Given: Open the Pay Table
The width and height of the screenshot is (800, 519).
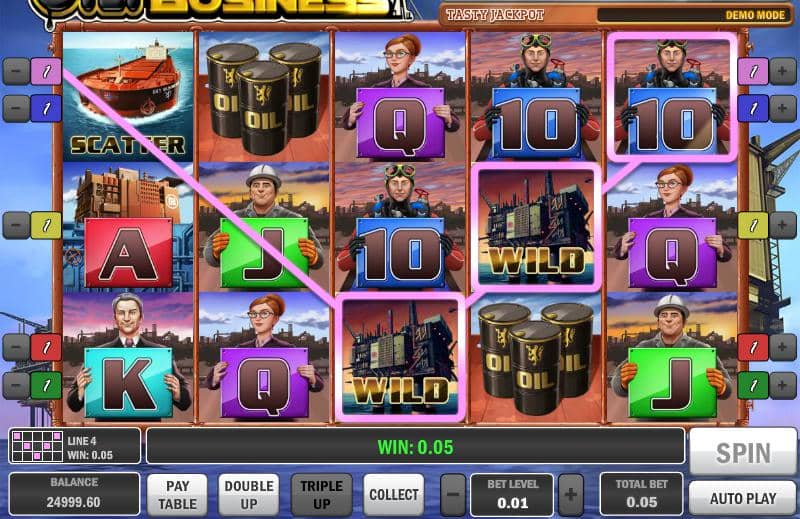Looking at the screenshot, I should [x=177, y=495].
